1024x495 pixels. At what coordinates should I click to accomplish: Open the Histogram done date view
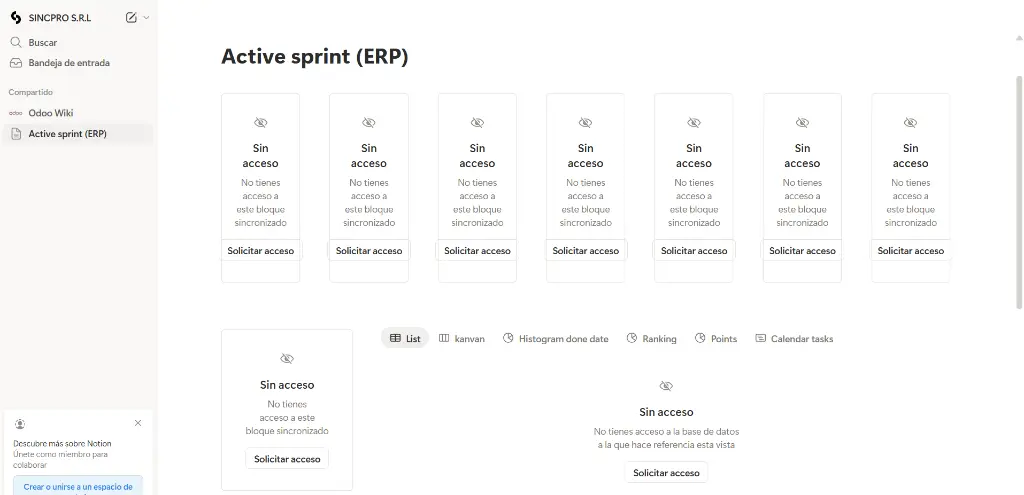555,338
